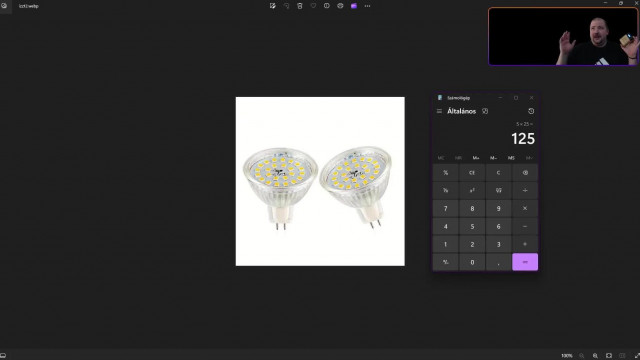Screen dimensions: 640x360
Task: Click the MR memory recall button
Action: (x=458, y=158)
